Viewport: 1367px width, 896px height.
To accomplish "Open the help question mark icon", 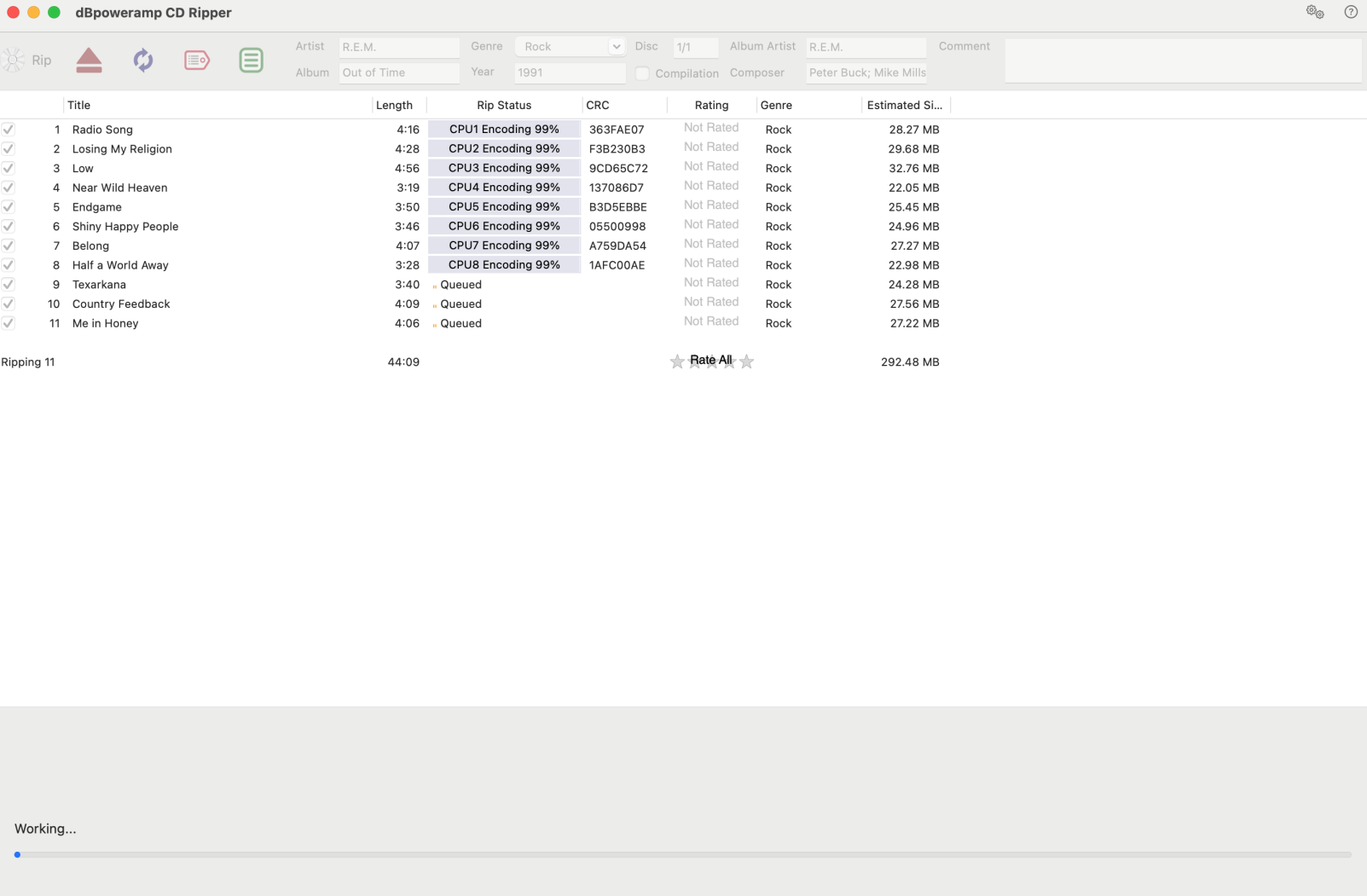I will click(1351, 12).
